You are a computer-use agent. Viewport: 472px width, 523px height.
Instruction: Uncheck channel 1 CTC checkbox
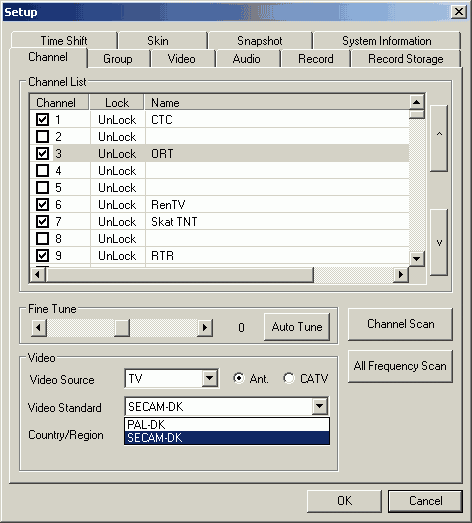click(x=42, y=119)
